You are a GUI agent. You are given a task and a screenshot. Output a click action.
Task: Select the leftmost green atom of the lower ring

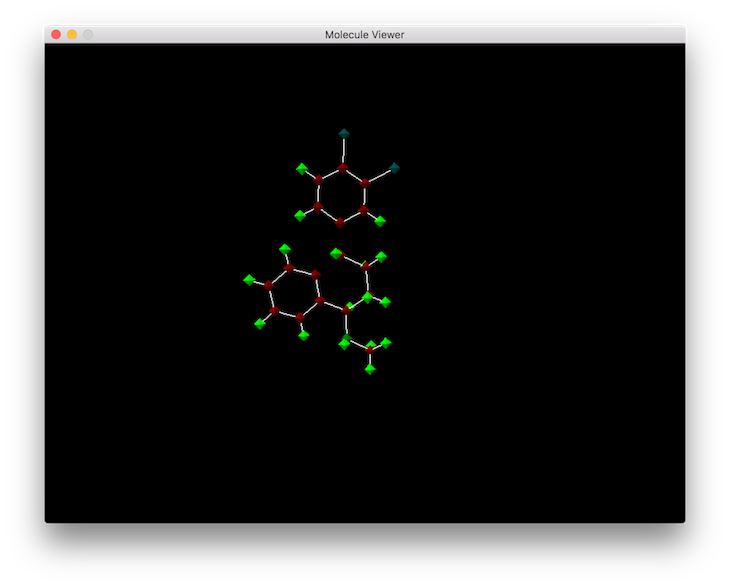click(249, 280)
